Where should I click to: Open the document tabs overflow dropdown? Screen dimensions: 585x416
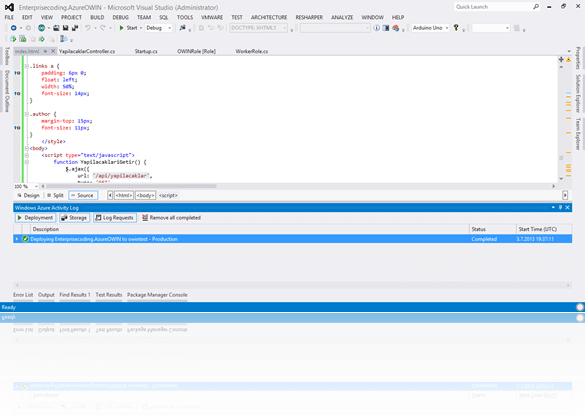[569, 51]
